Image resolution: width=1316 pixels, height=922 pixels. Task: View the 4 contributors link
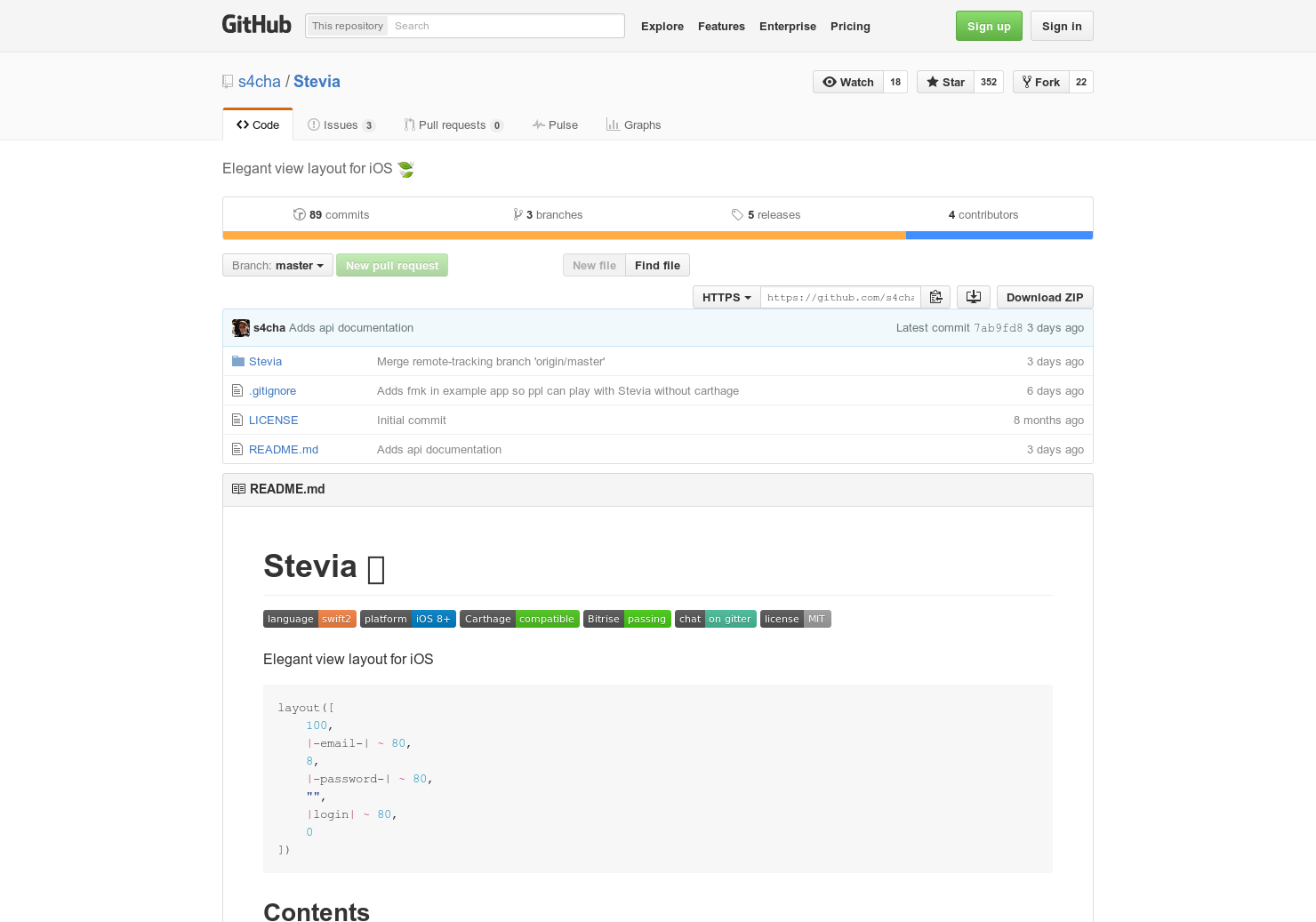click(x=983, y=214)
